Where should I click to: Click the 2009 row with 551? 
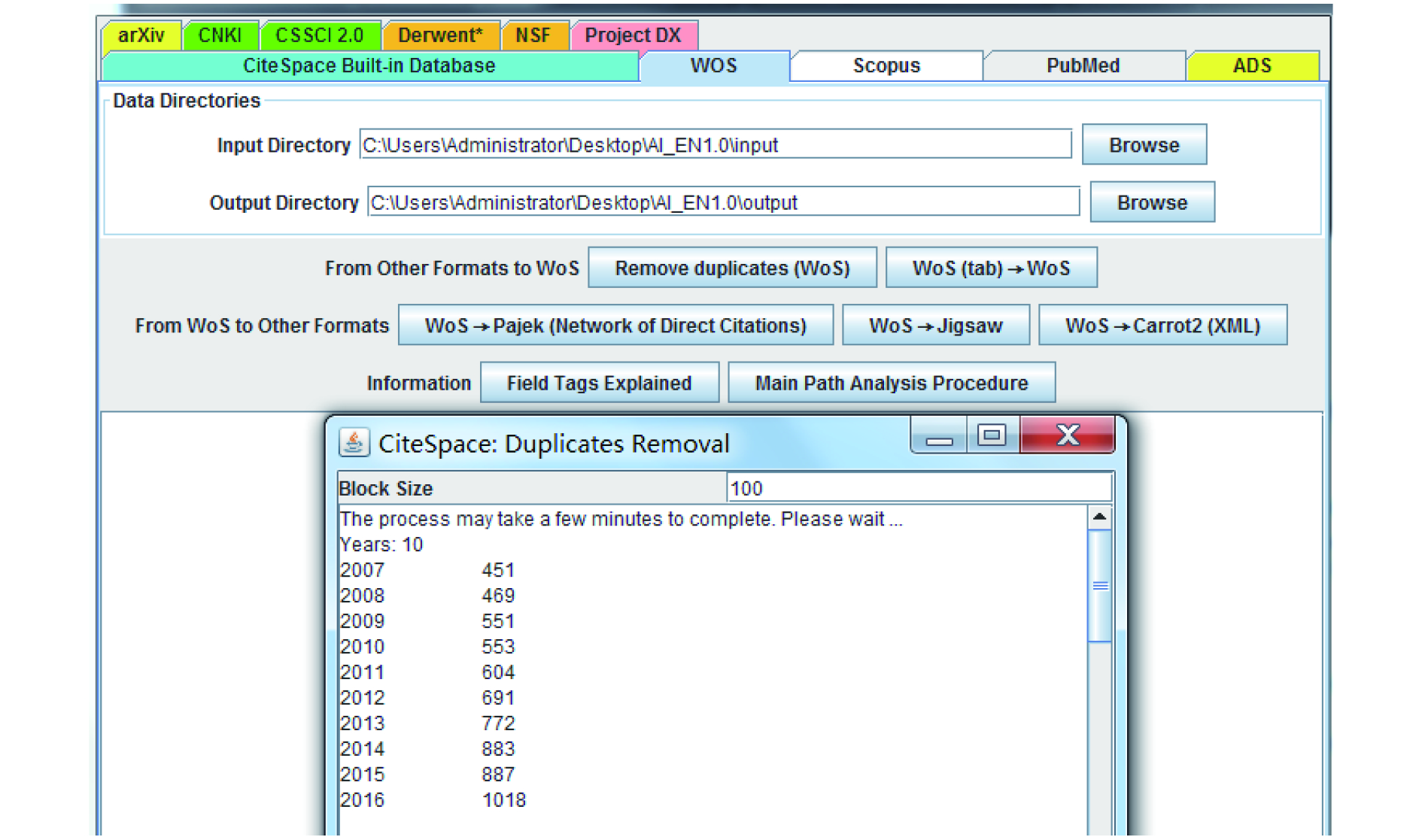pyautogui.click(x=427, y=621)
